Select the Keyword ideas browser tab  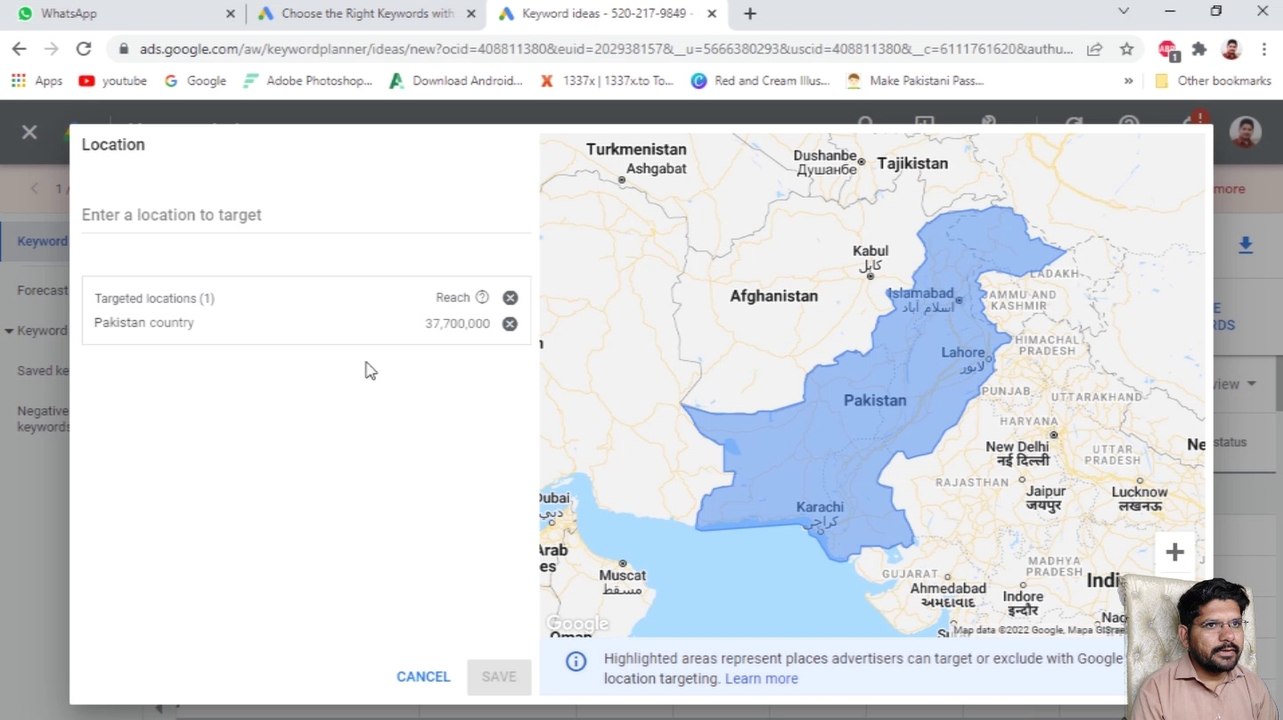click(x=608, y=14)
